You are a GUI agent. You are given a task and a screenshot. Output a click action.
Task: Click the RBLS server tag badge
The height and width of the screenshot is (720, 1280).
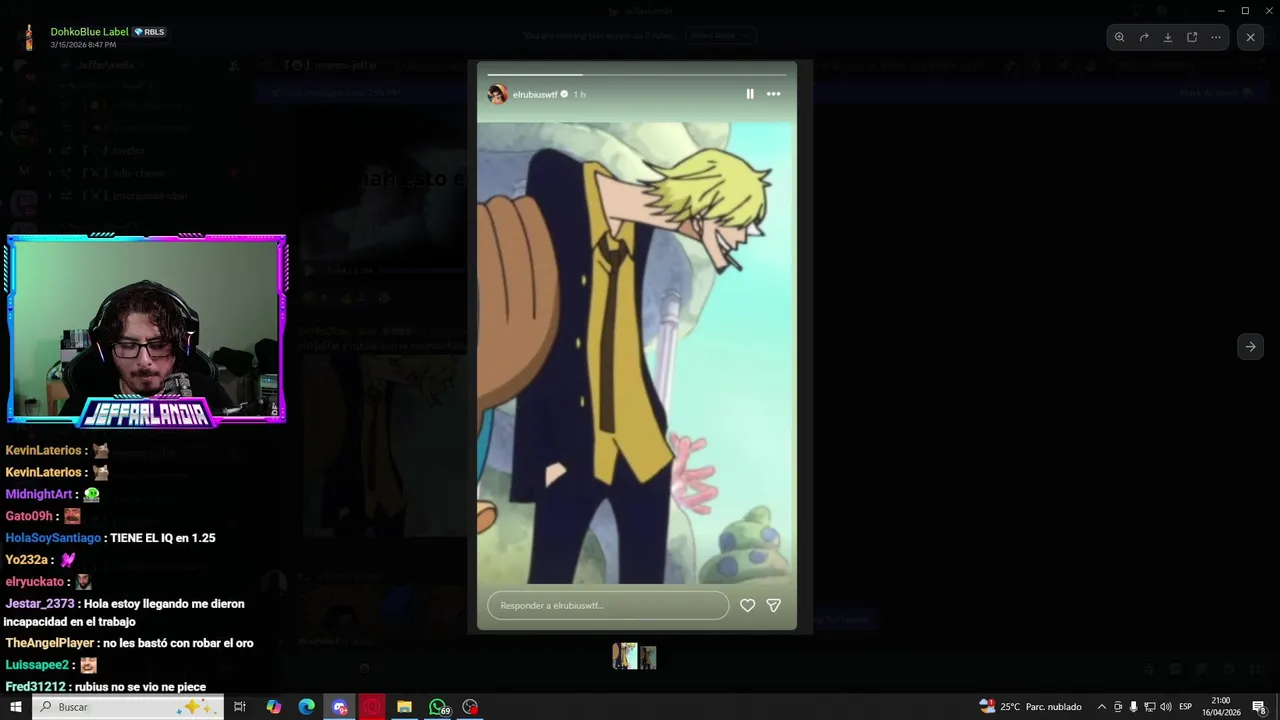point(149,32)
